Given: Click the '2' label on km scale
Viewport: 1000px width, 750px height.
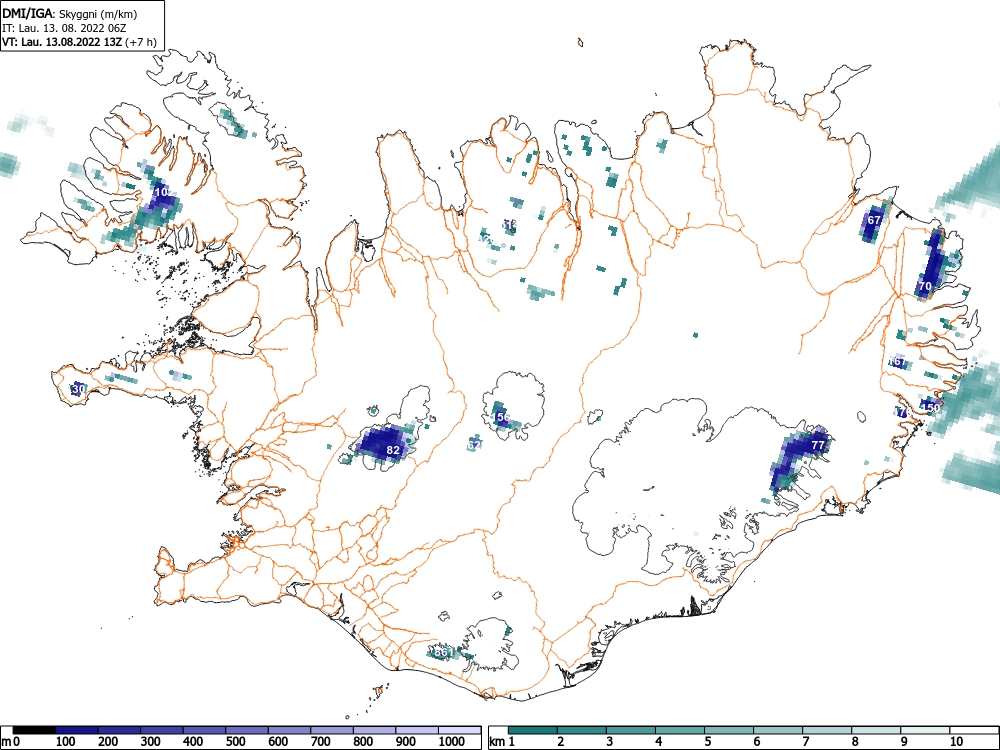Looking at the screenshot, I should pyautogui.click(x=561, y=742).
